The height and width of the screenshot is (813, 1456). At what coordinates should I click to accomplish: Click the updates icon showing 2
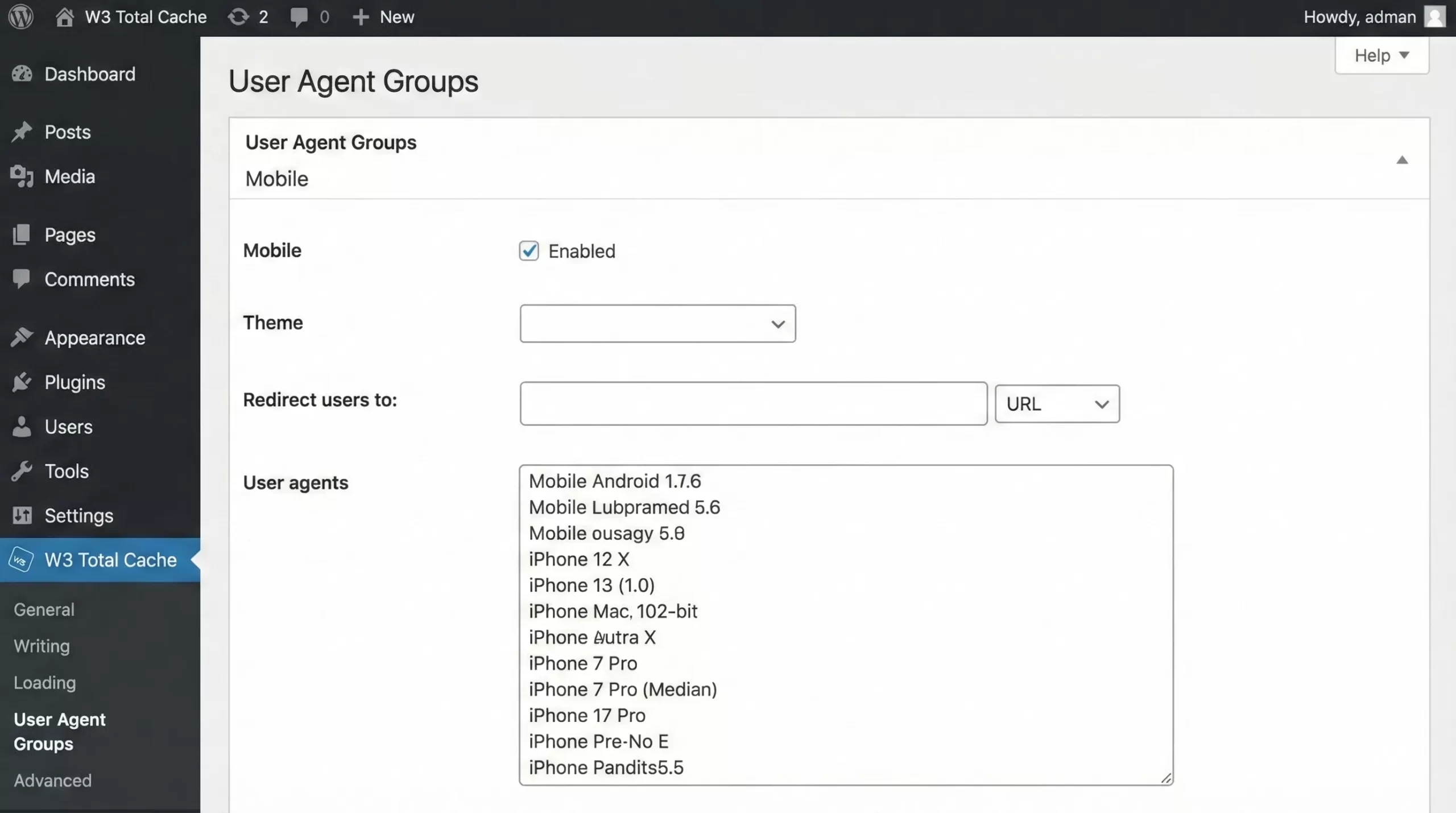[x=239, y=16]
